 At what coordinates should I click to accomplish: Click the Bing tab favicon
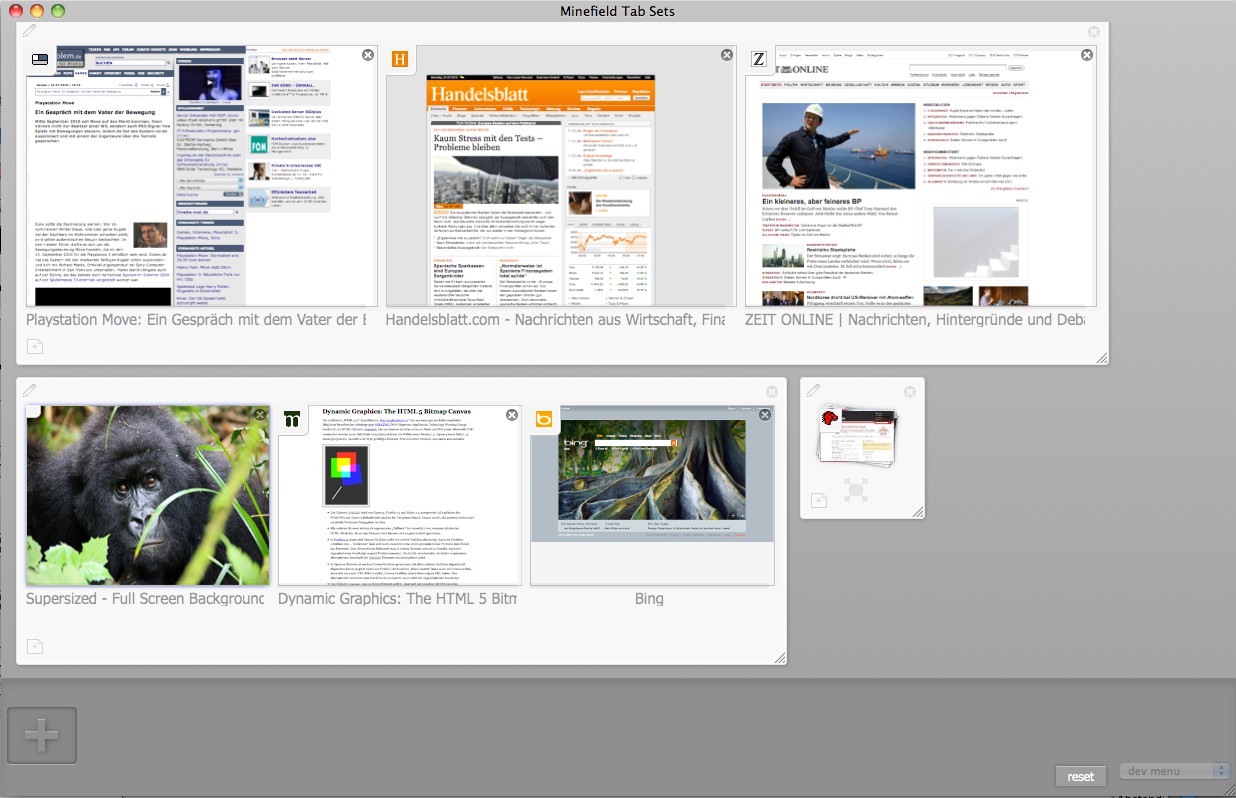pos(545,419)
